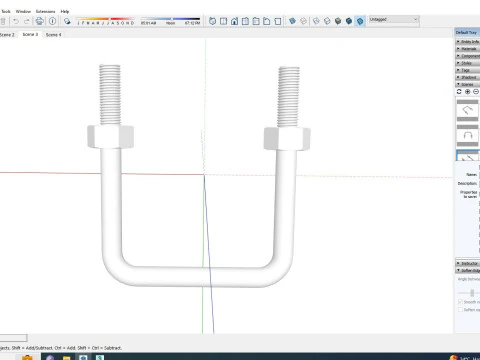This screenshot has height=360, width=480.
Task: Switch to Right view icon
Action: [x=245, y=21]
